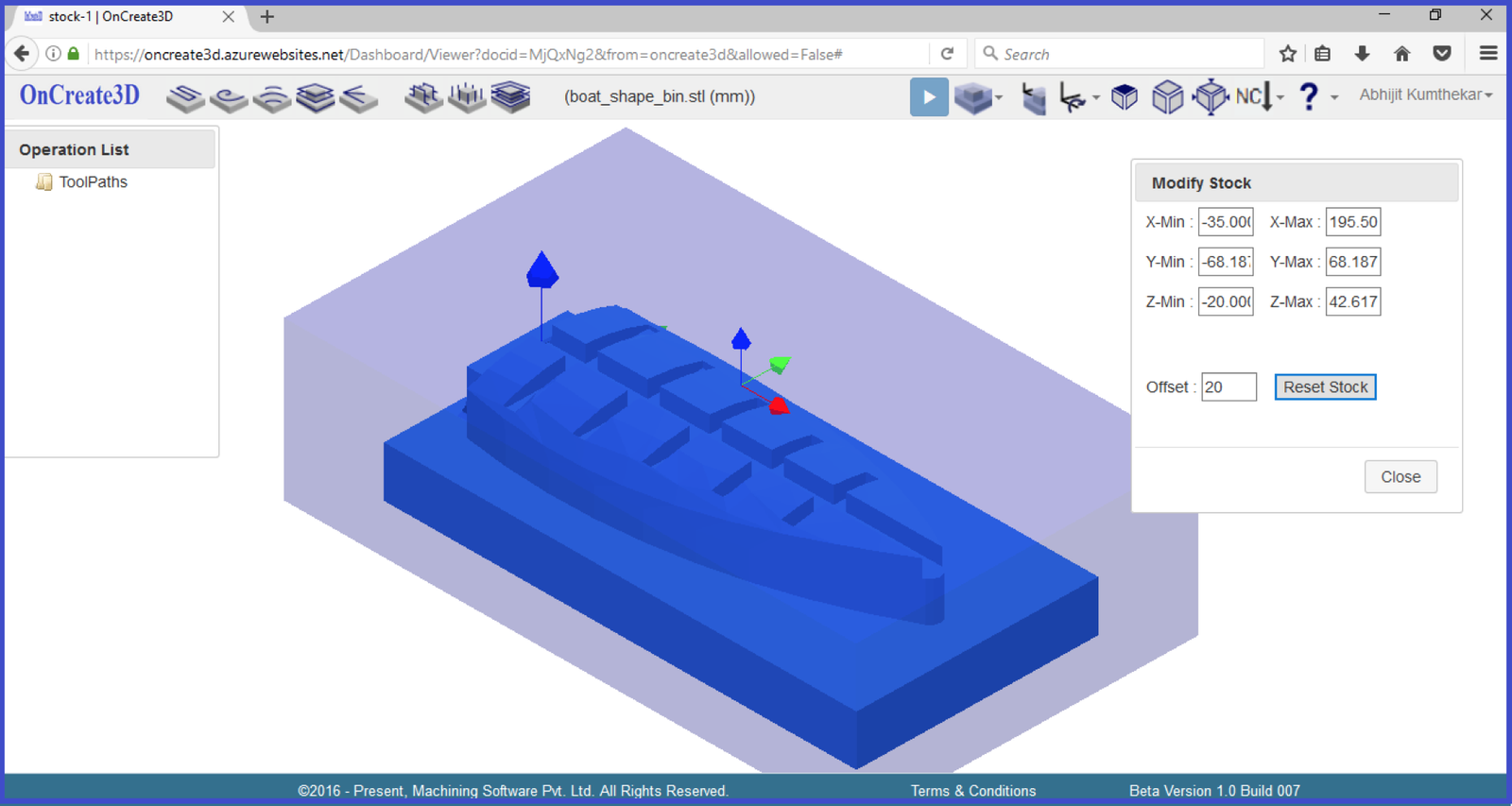Click the zoom-fit cube with arrows icon
The height and width of the screenshot is (806, 1512).
1211,97
